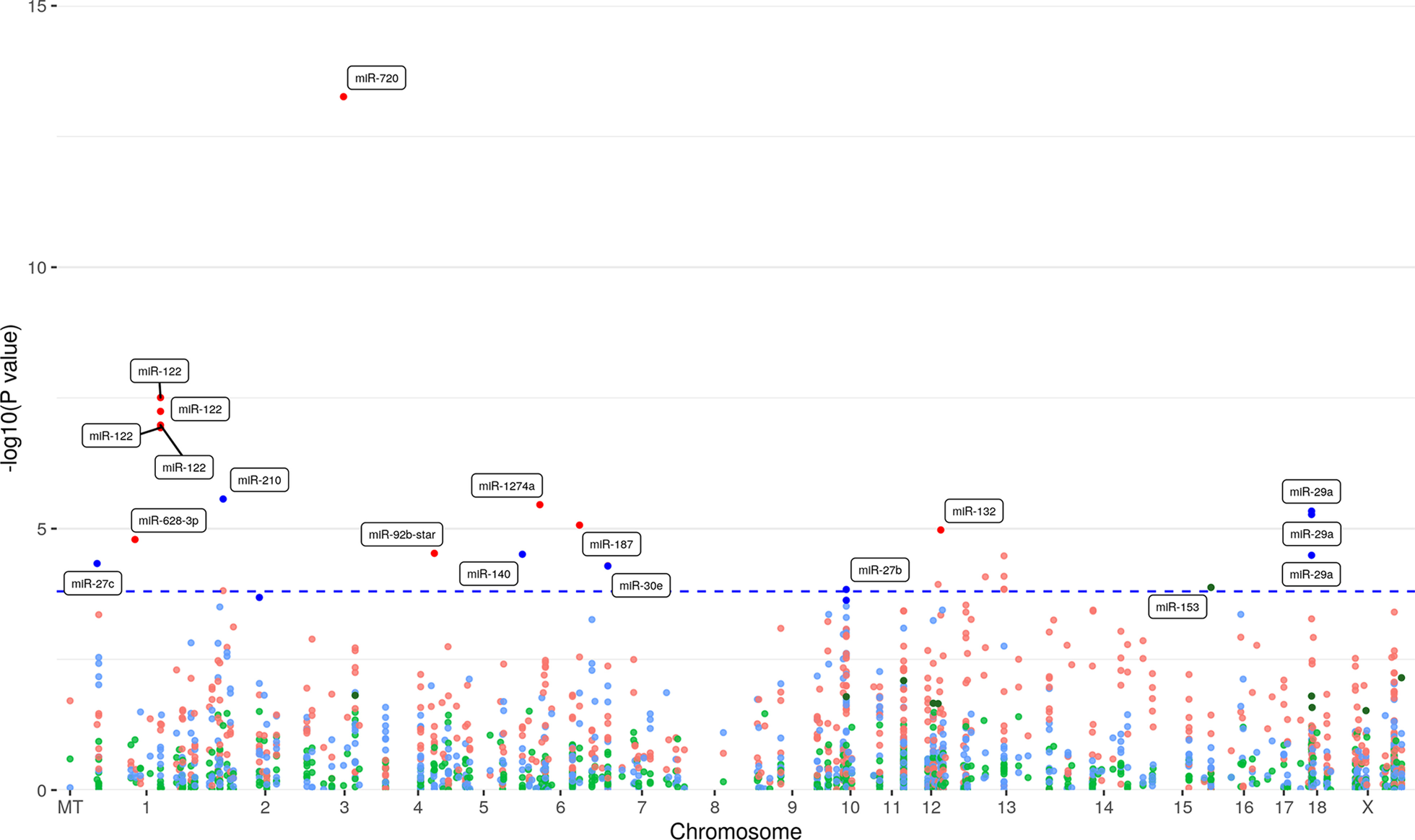
Task: Click chromosome 8 tick label
Action: pos(715,808)
